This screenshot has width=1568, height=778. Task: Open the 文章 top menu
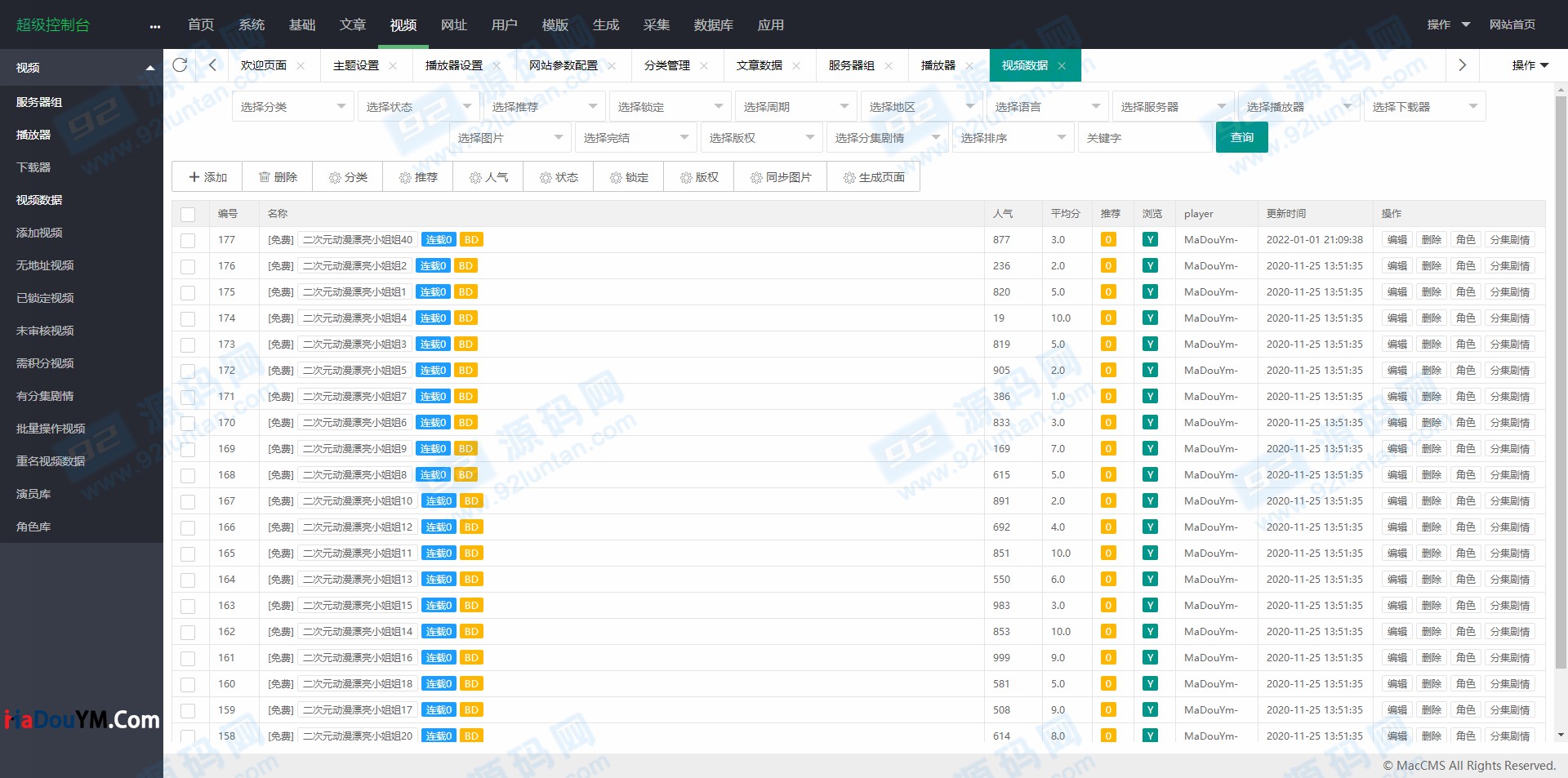pos(353,25)
